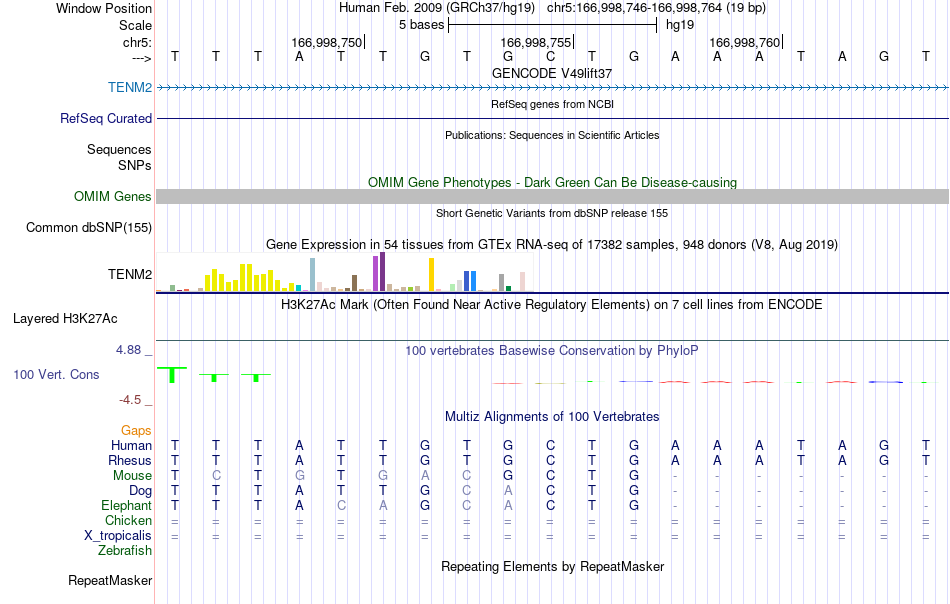Click the largest green PhyloP conservation bar
This screenshot has width=950, height=604.
coord(172,375)
